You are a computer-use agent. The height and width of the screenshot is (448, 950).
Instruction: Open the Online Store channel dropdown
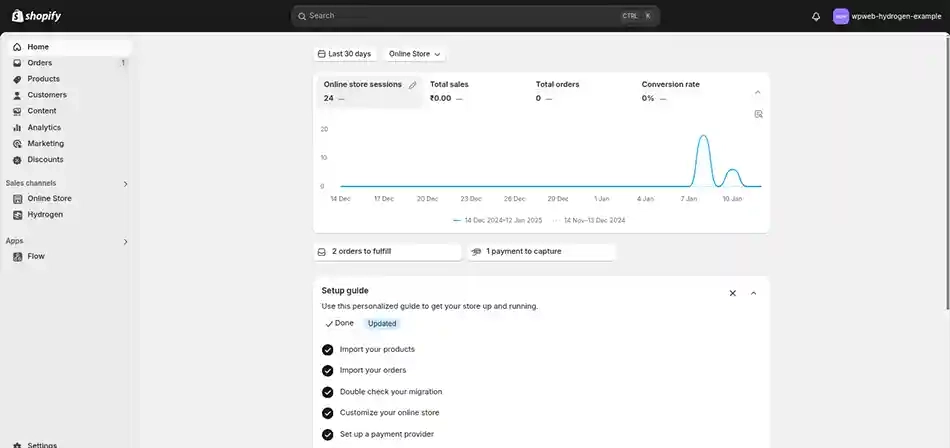pyautogui.click(x=414, y=54)
